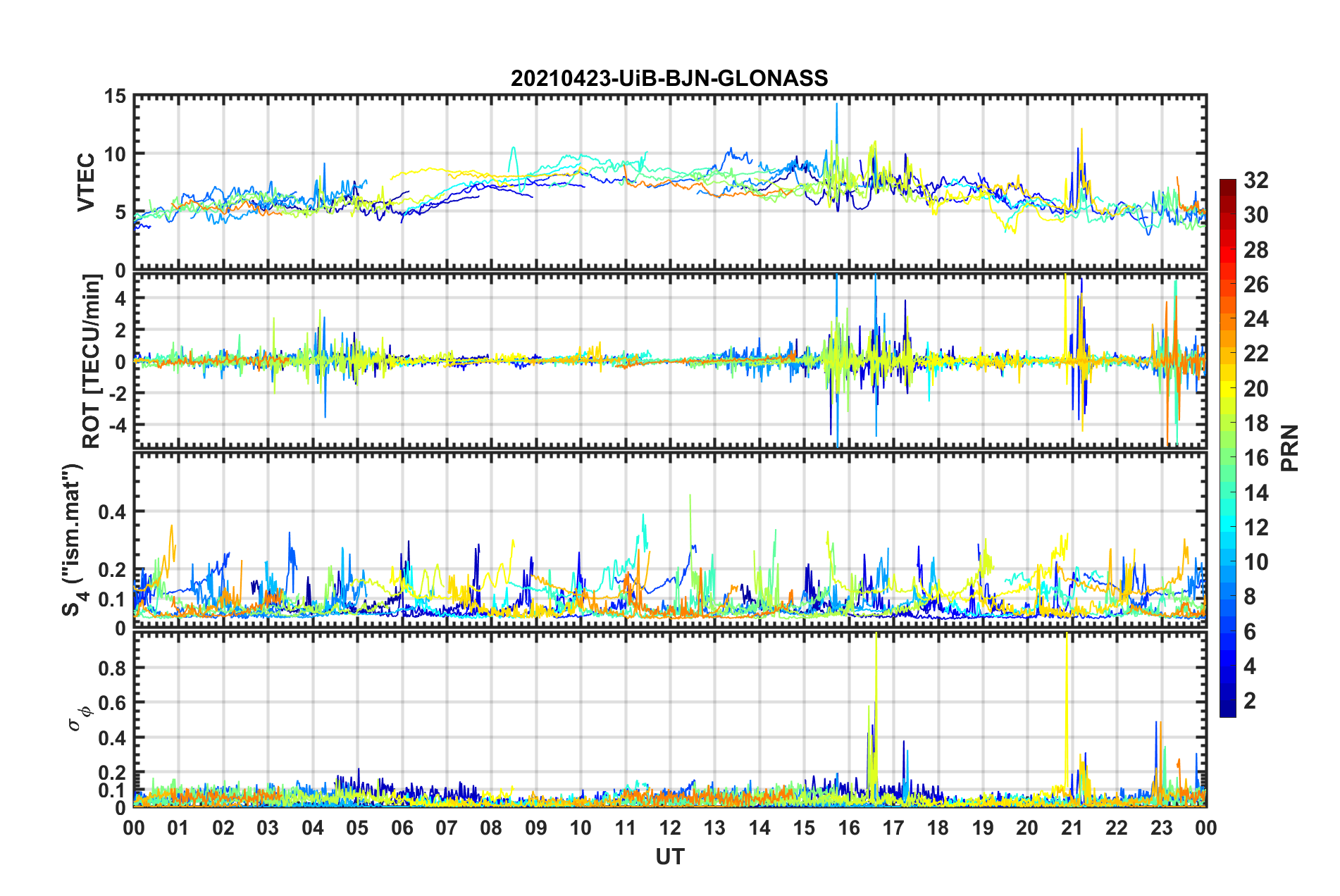Click VTEC axis tick label 10
This screenshot has width=1340, height=896.
tap(115, 154)
